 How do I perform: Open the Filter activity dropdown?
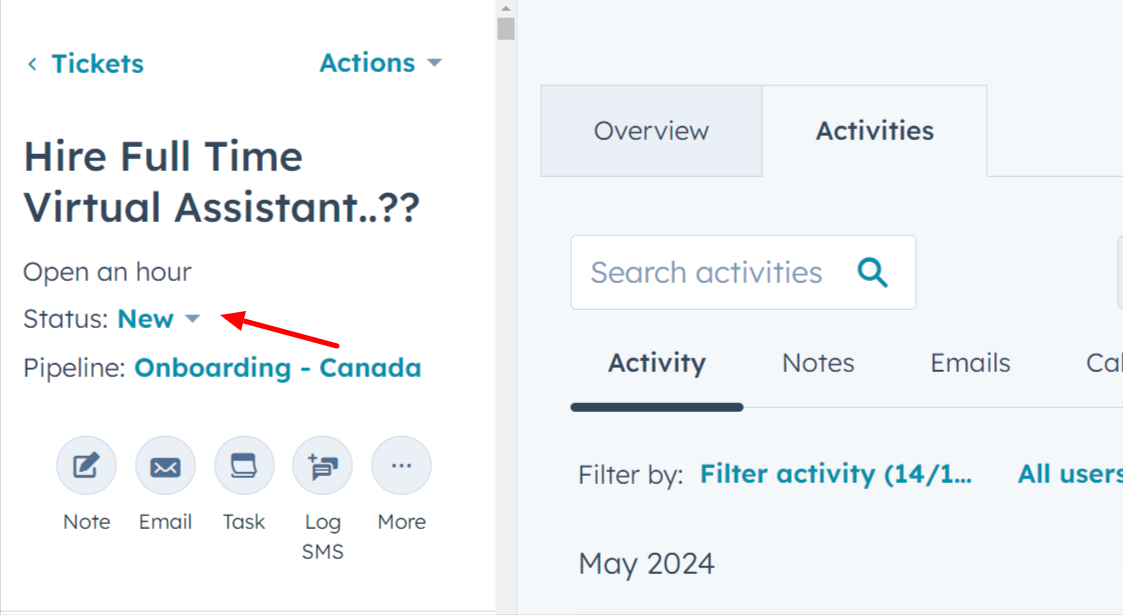(x=835, y=474)
